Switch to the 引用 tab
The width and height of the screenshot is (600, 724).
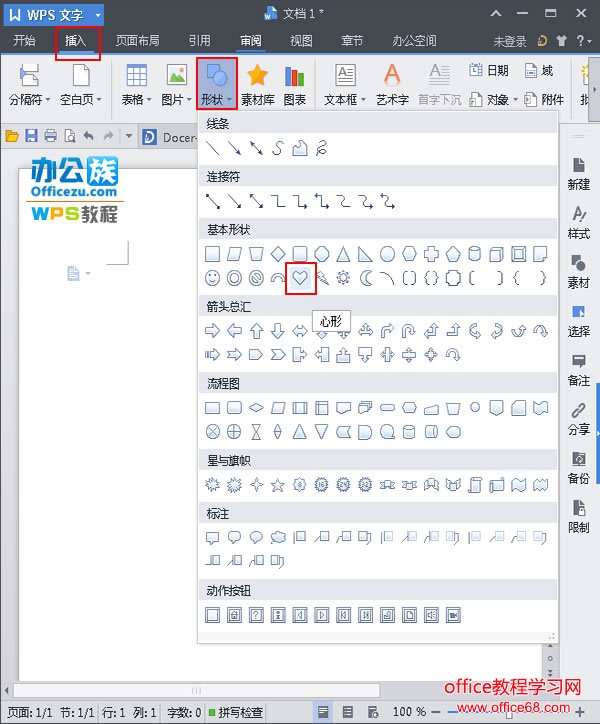point(199,41)
